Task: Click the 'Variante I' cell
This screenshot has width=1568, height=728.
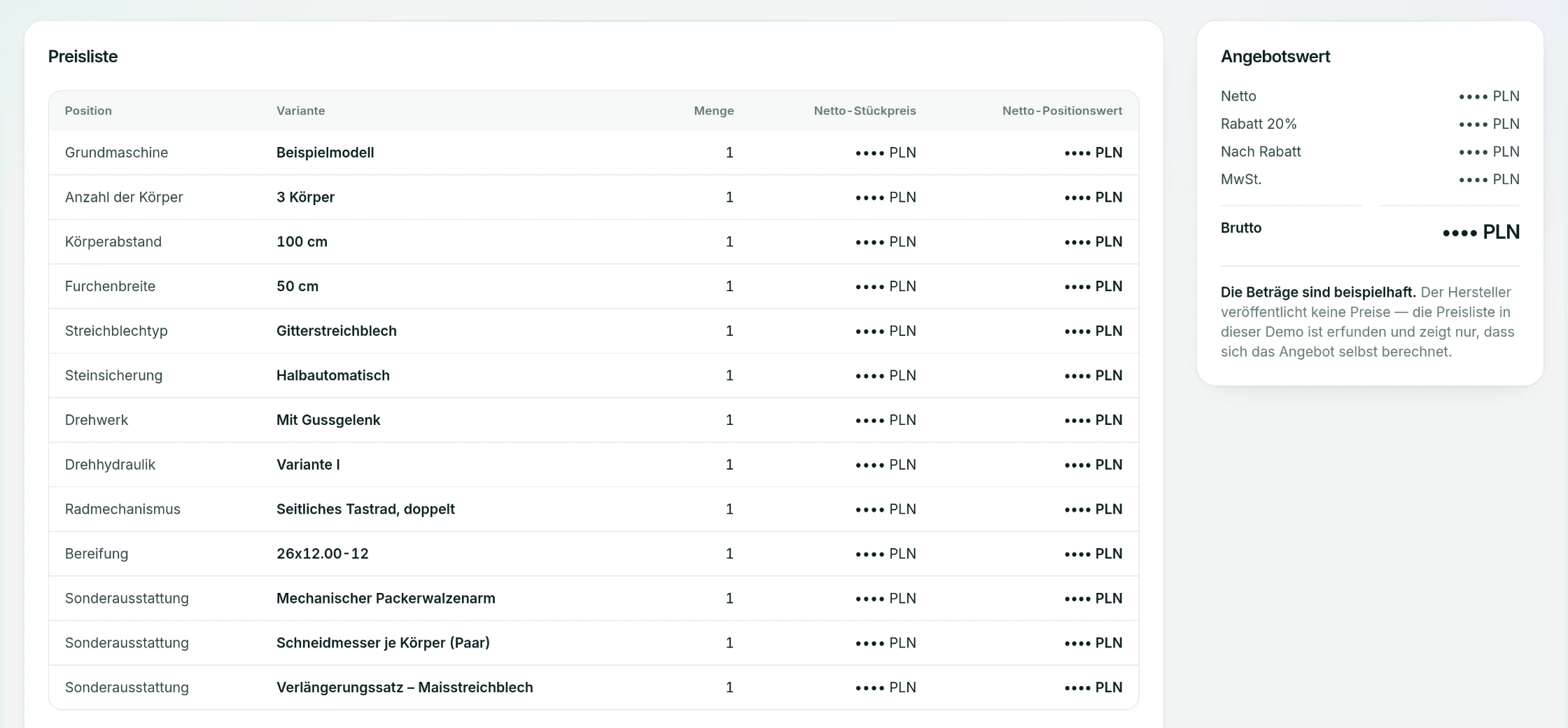Action: [x=308, y=465]
